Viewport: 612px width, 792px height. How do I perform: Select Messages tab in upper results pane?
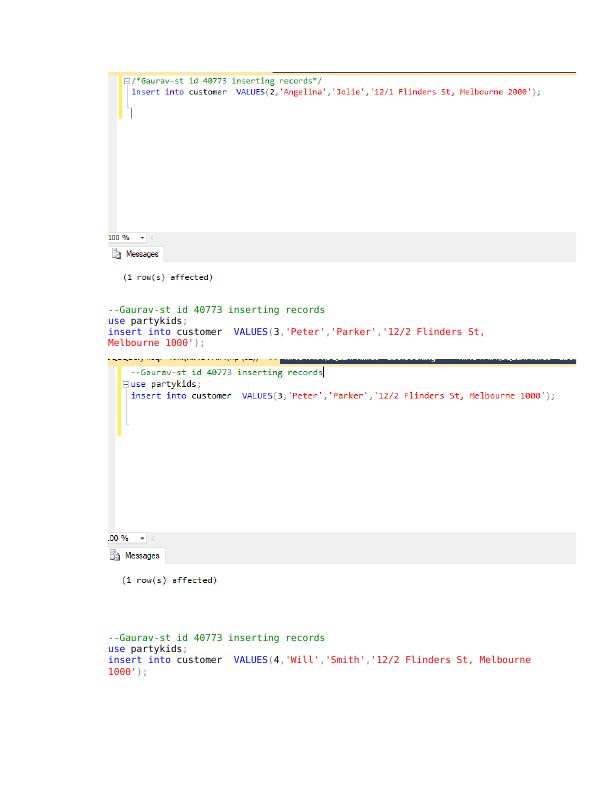(135, 254)
